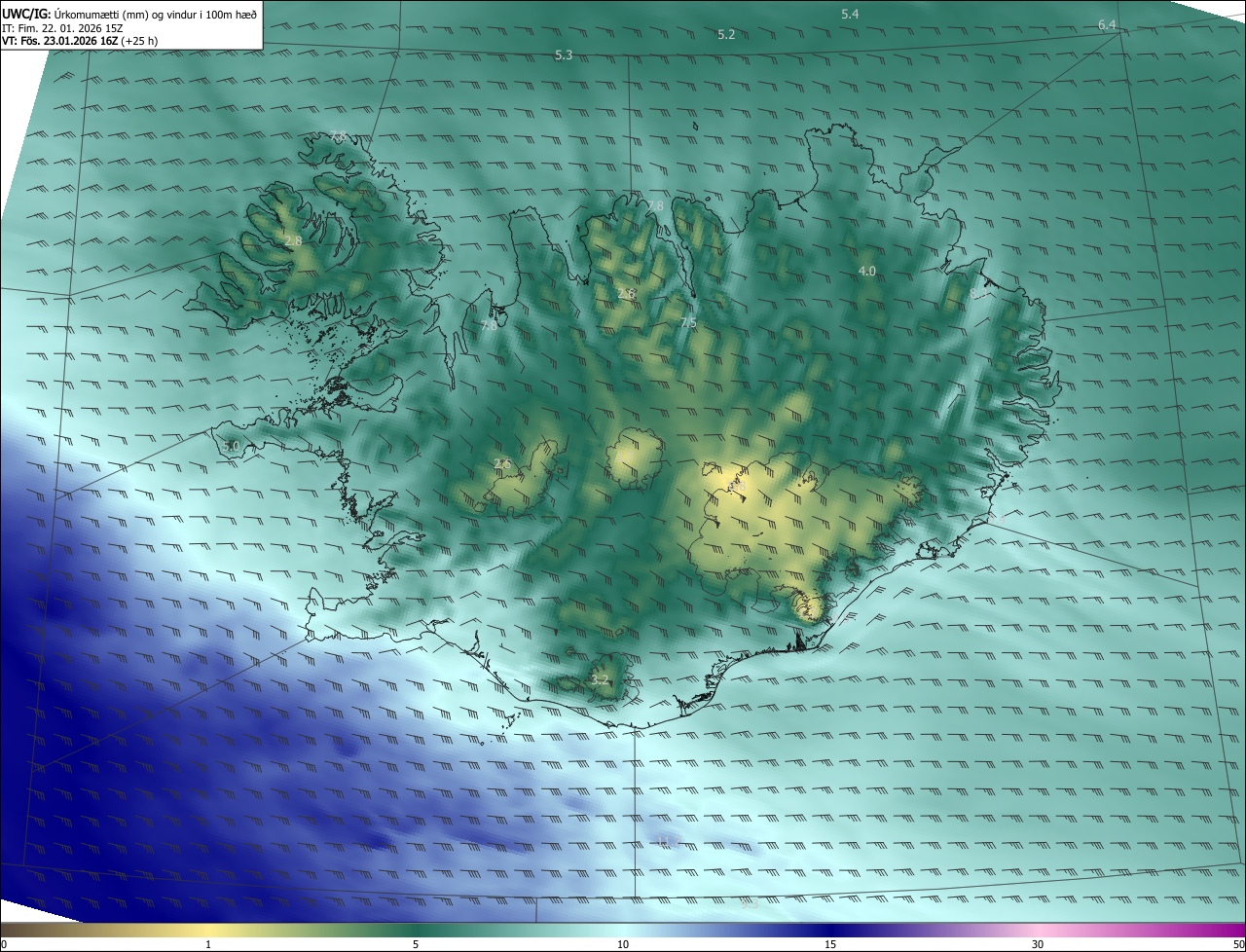Click the '0' label on the color scale
Image resolution: width=1246 pixels, height=952 pixels.
tap(4, 944)
